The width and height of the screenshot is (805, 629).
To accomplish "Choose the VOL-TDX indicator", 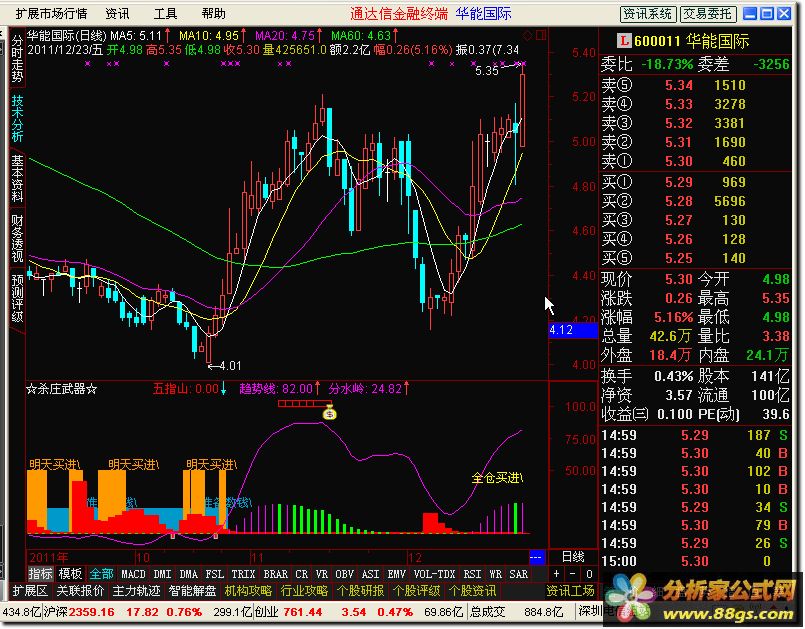I will pos(434,574).
